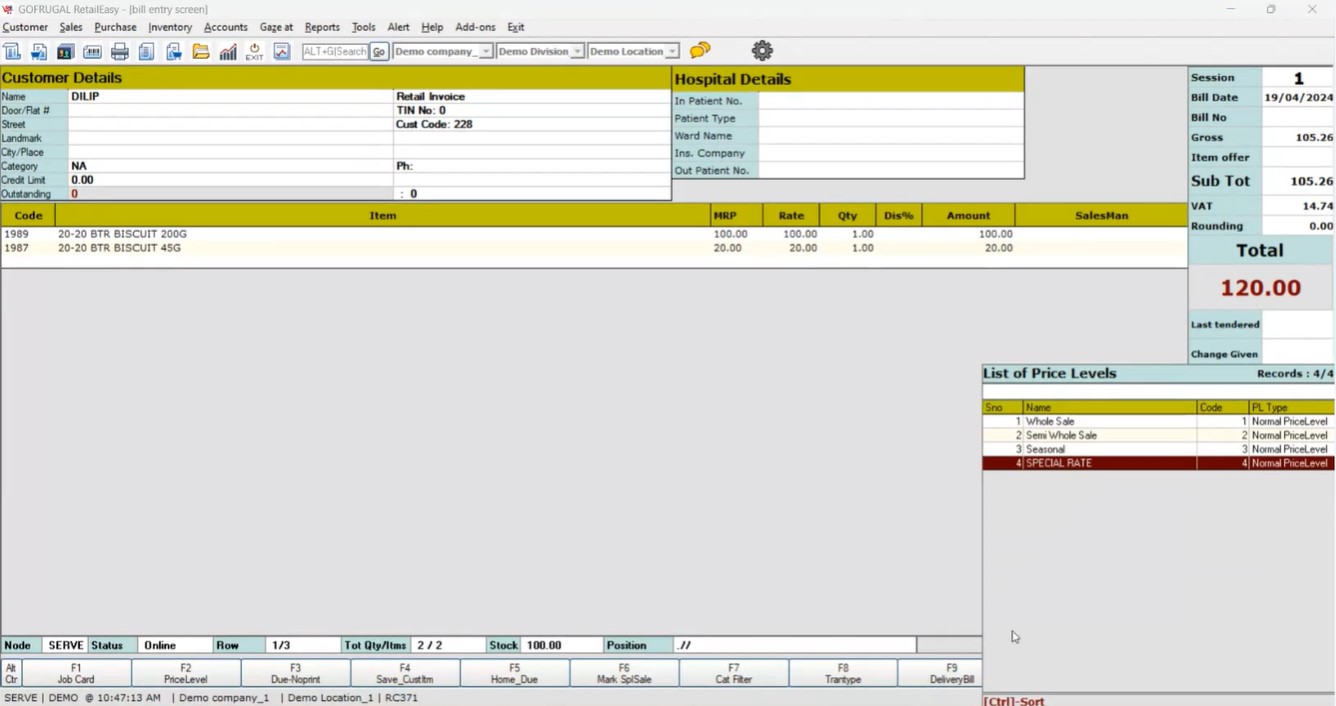Click the Go search button
The image size is (1336, 706).
379,51
